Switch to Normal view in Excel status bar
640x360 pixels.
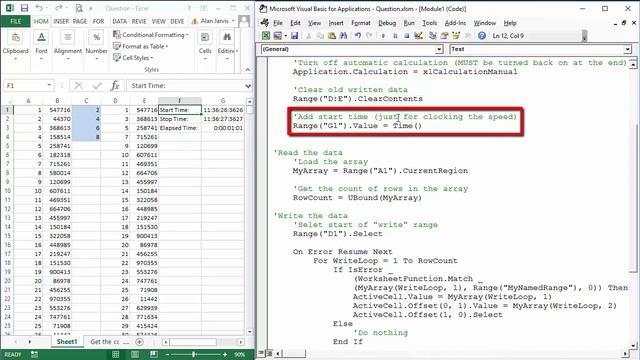(x=116, y=354)
